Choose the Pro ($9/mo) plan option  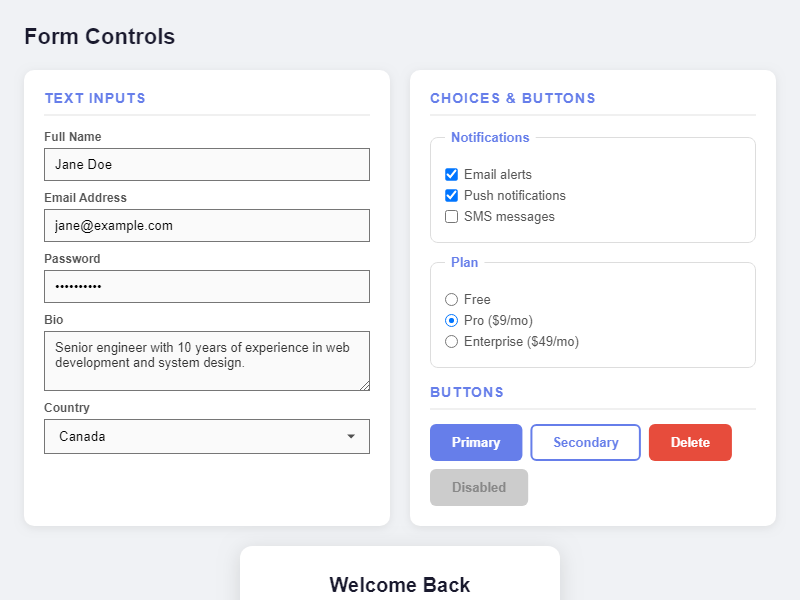click(452, 321)
